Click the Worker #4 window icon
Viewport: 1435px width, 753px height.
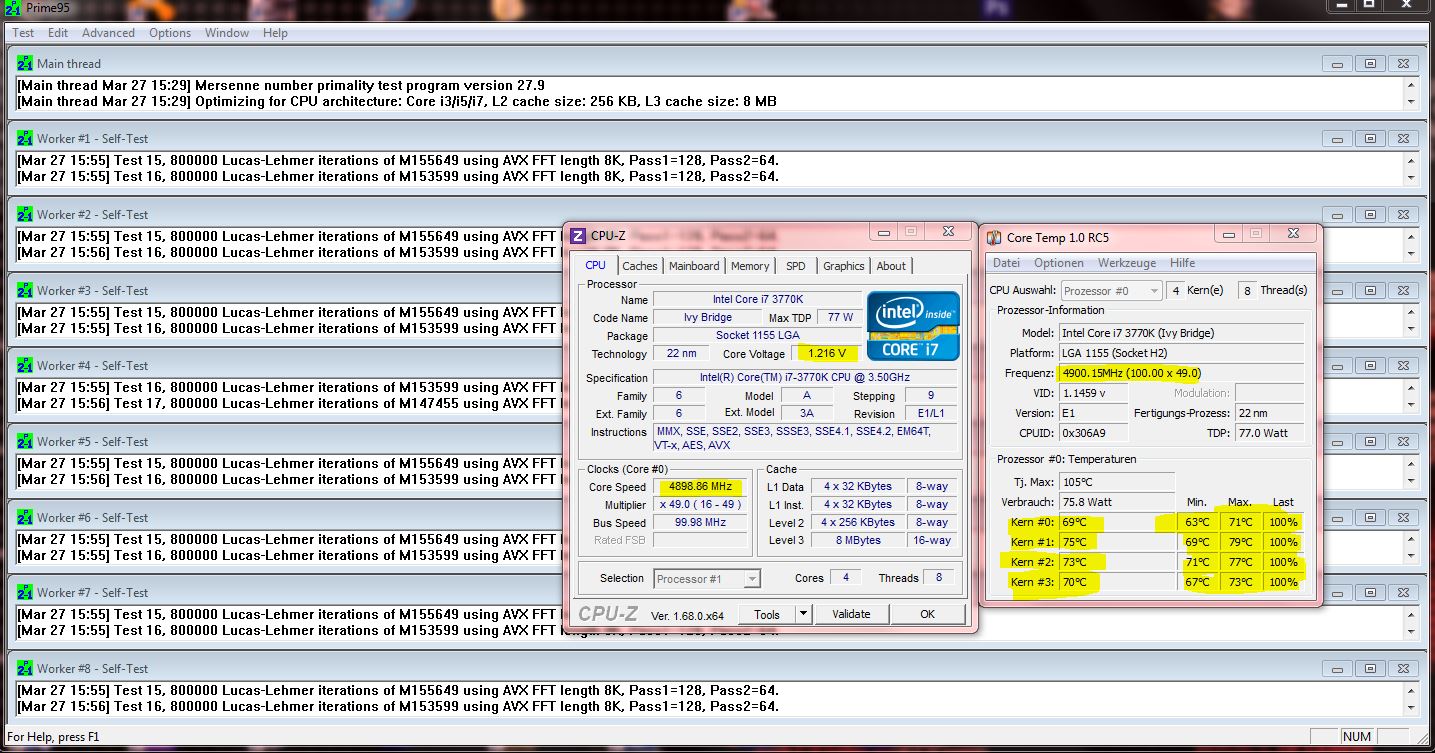[25, 365]
